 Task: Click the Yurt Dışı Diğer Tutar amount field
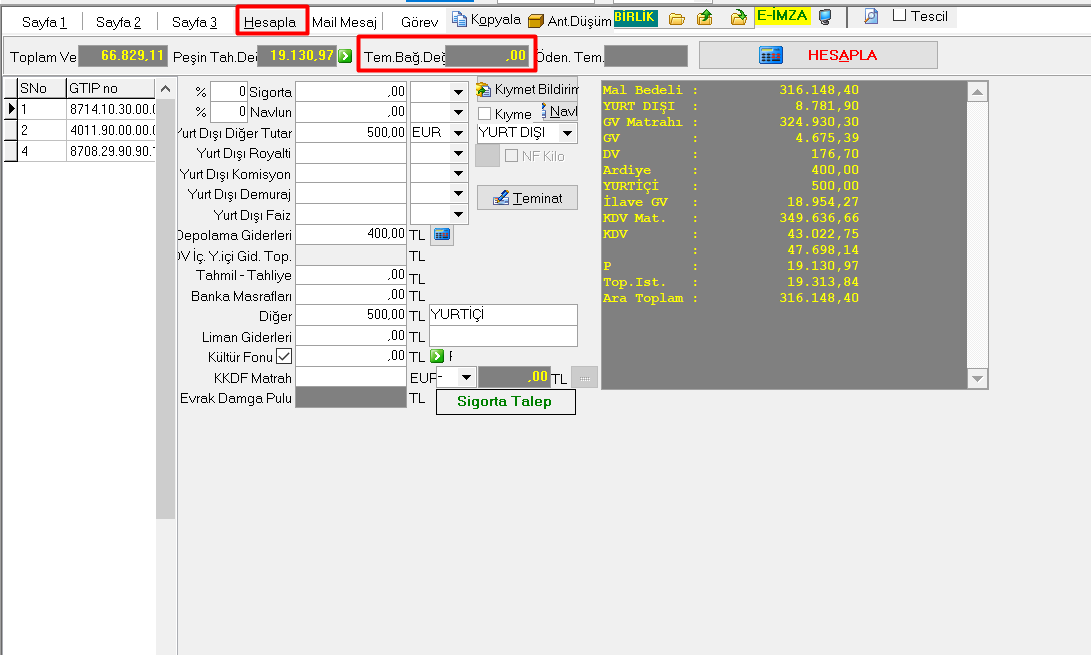[x=351, y=133]
